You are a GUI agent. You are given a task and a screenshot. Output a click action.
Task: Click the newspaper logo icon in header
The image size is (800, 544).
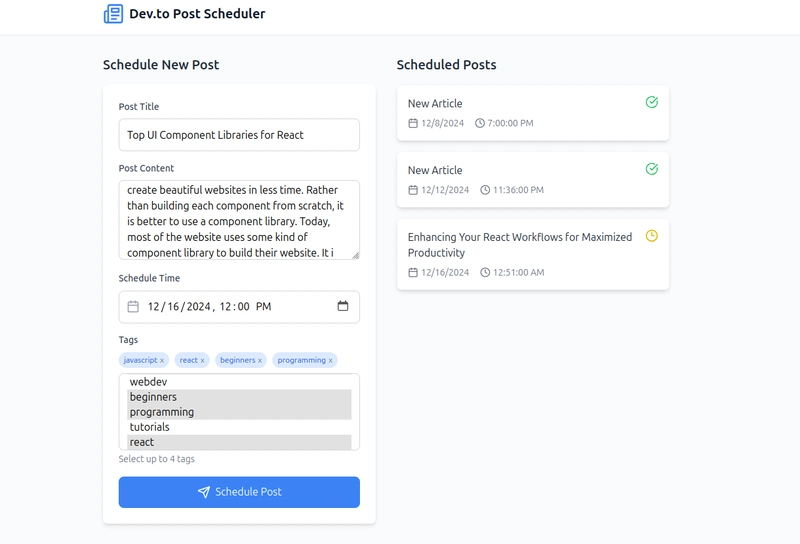point(113,14)
